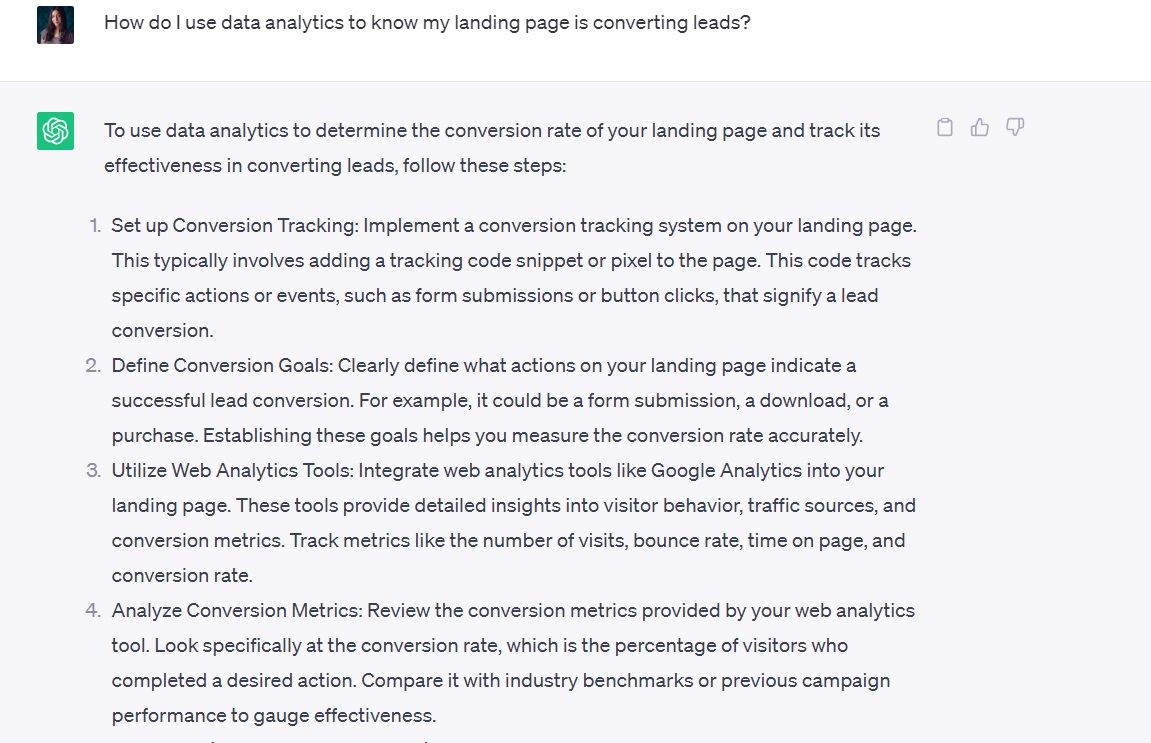This screenshot has height=743, width=1151.
Task: Copy the response with the clipboard icon
Action: (944, 127)
